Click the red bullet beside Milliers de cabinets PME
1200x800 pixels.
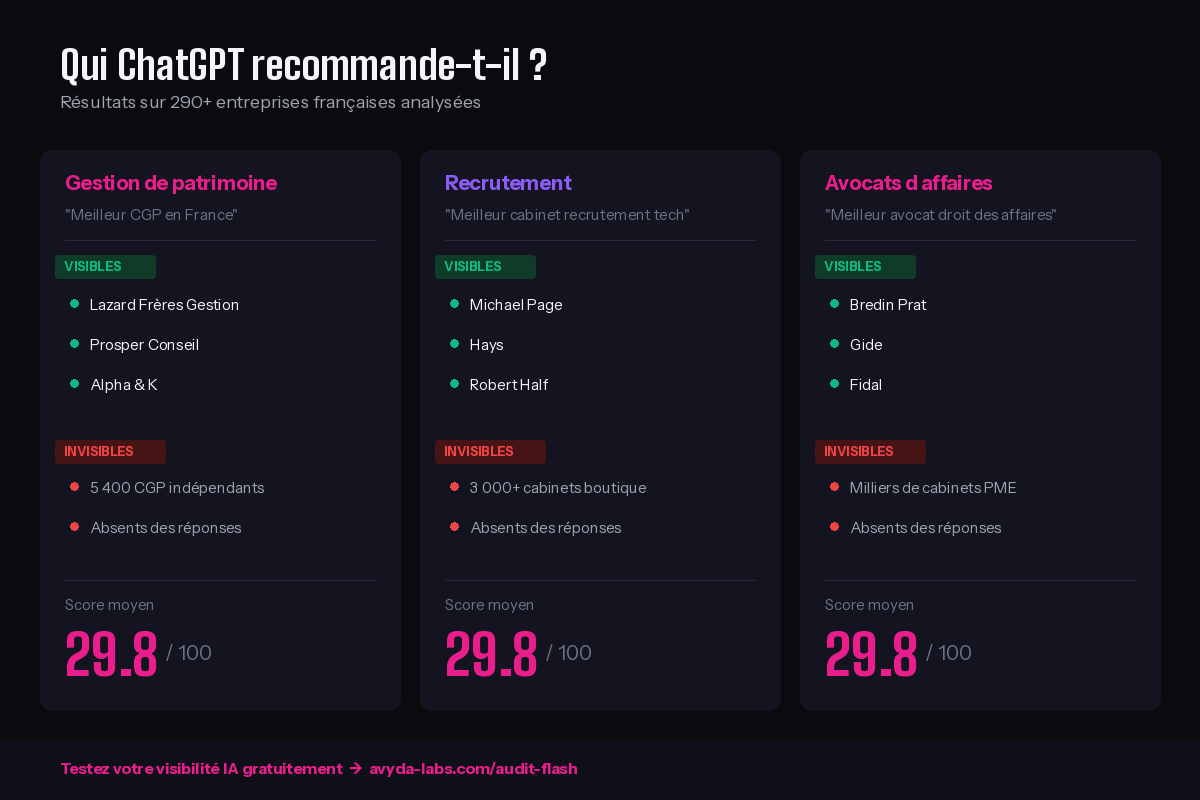pyautogui.click(x=834, y=486)
